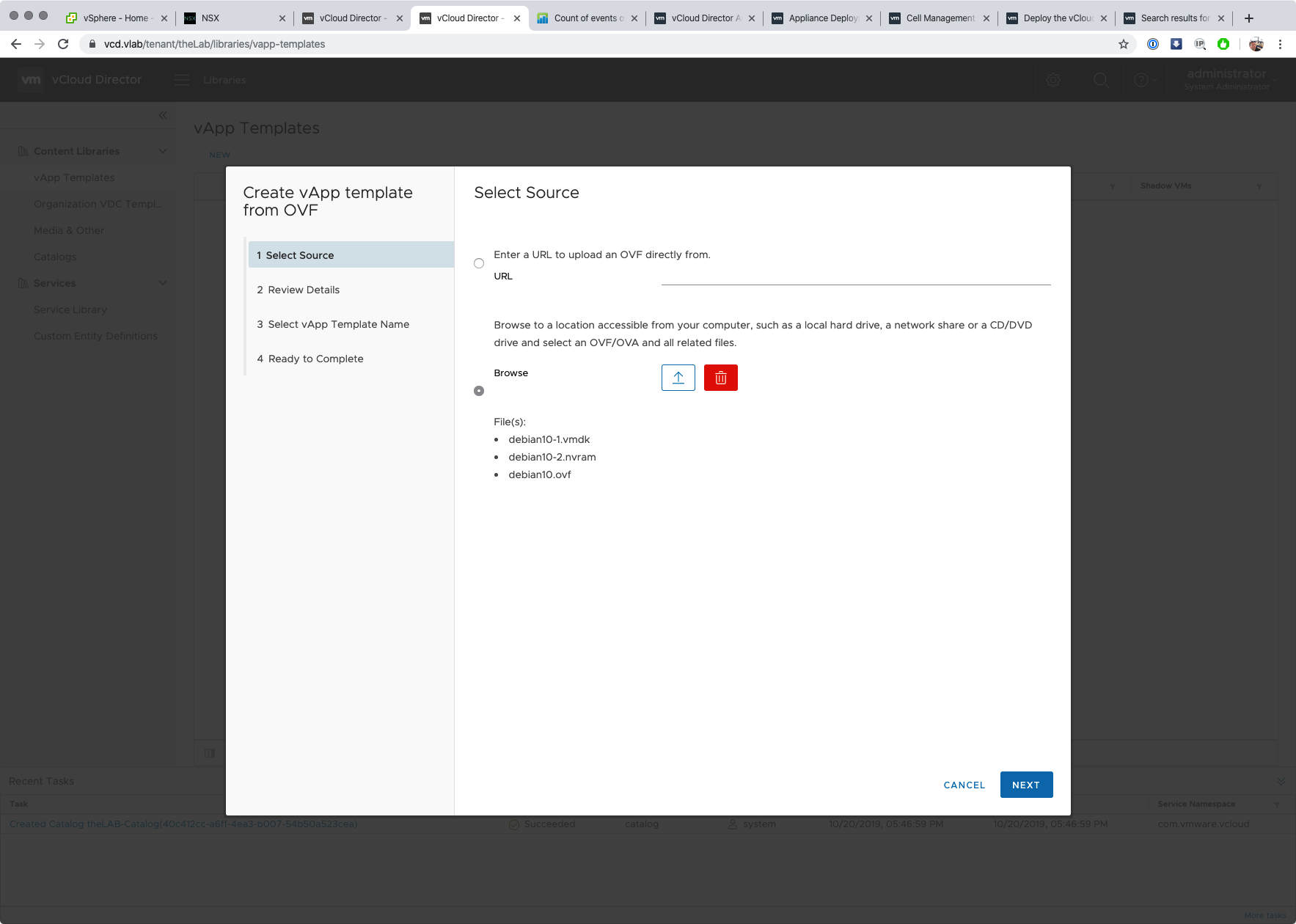The height and width of the screenshot is (924, 1296).
Task: Switch to the NSX browser tab
Action: [235, 18]
